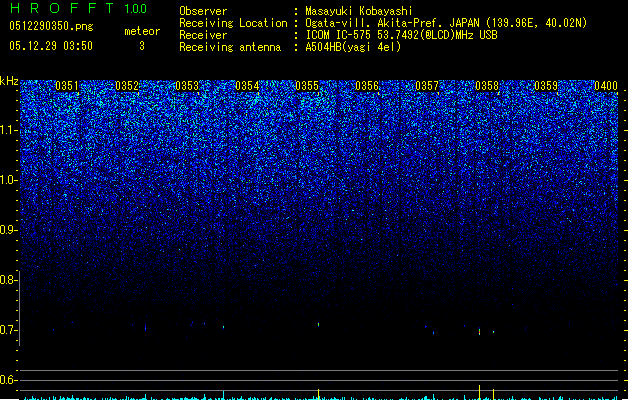Screen dimensions: 629x400
Task: Click the meteor count value 3
Action: (x=142, y=46)
